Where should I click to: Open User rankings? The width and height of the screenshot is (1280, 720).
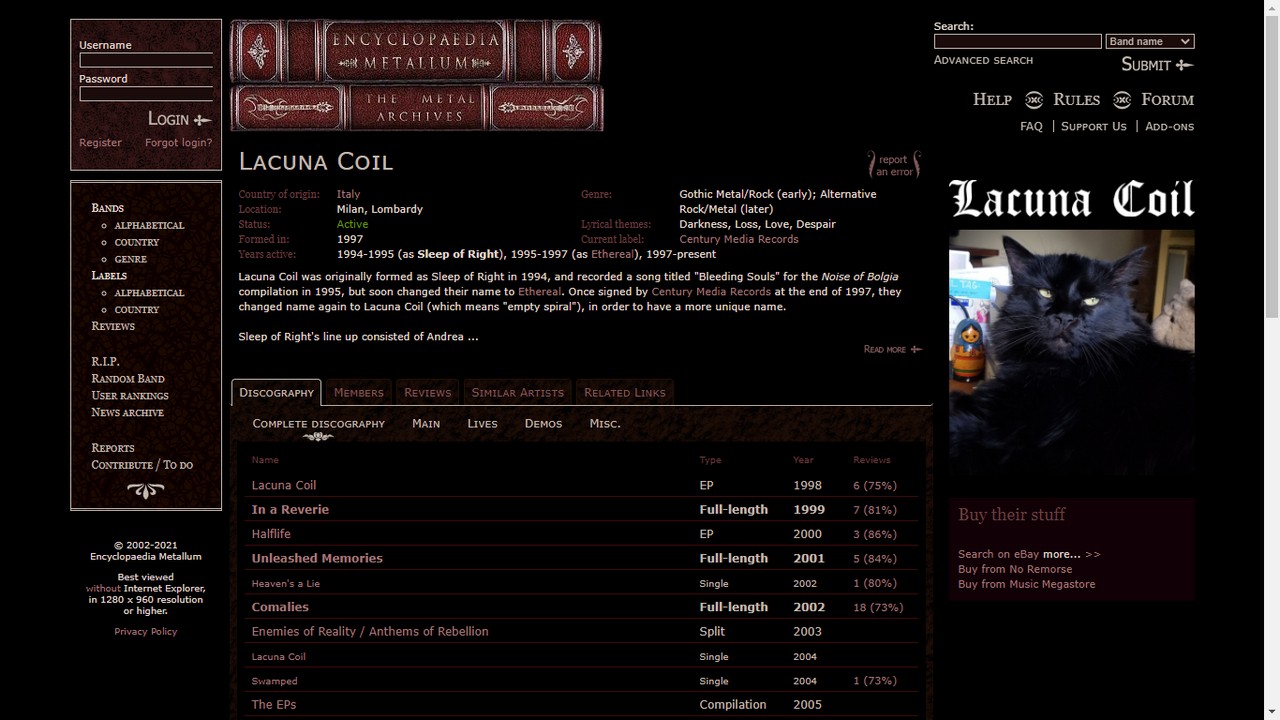130,396
